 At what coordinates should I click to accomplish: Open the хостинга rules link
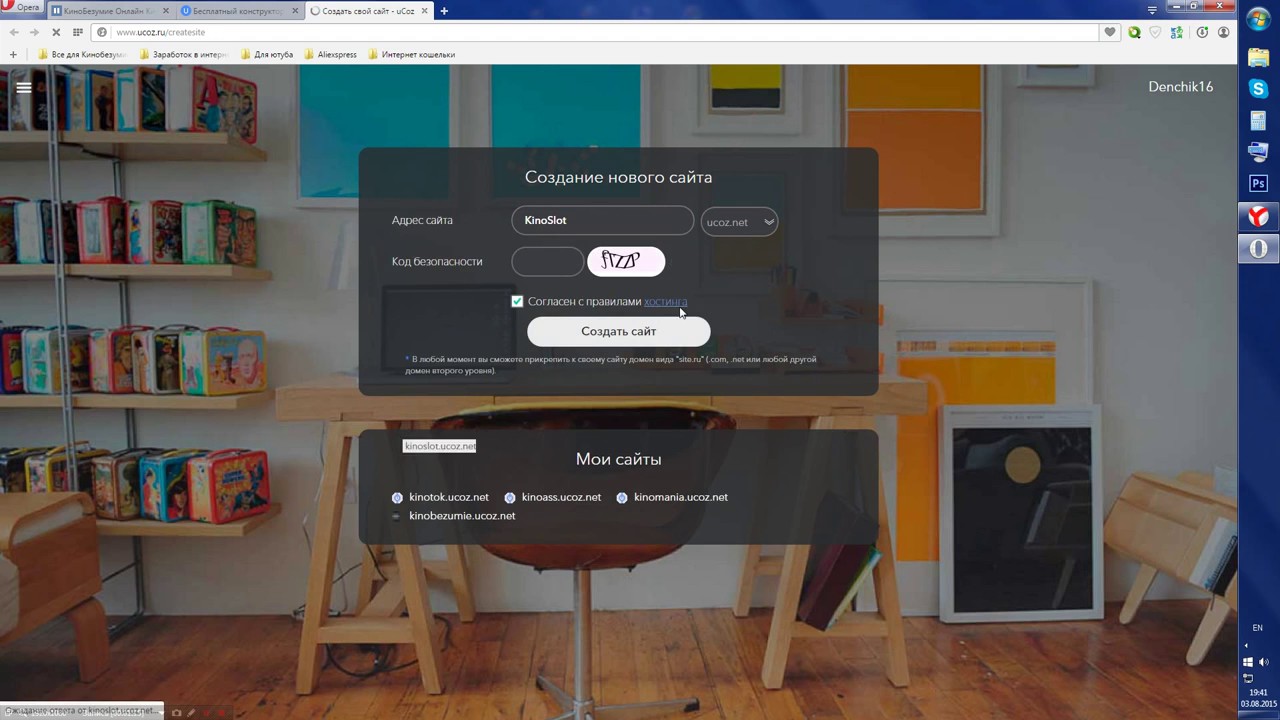(x=665, y=301)
